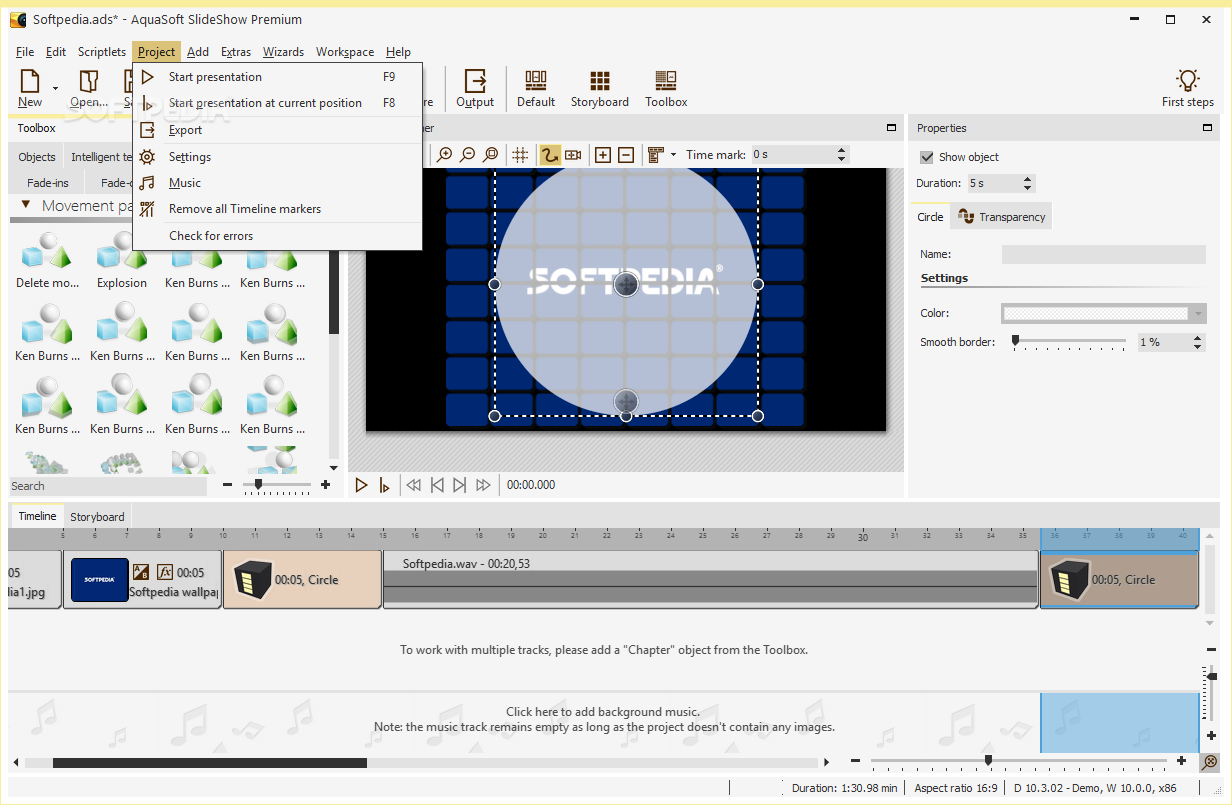
Task: Click the Output toolbar icon
Action: [x=475, y=82]
